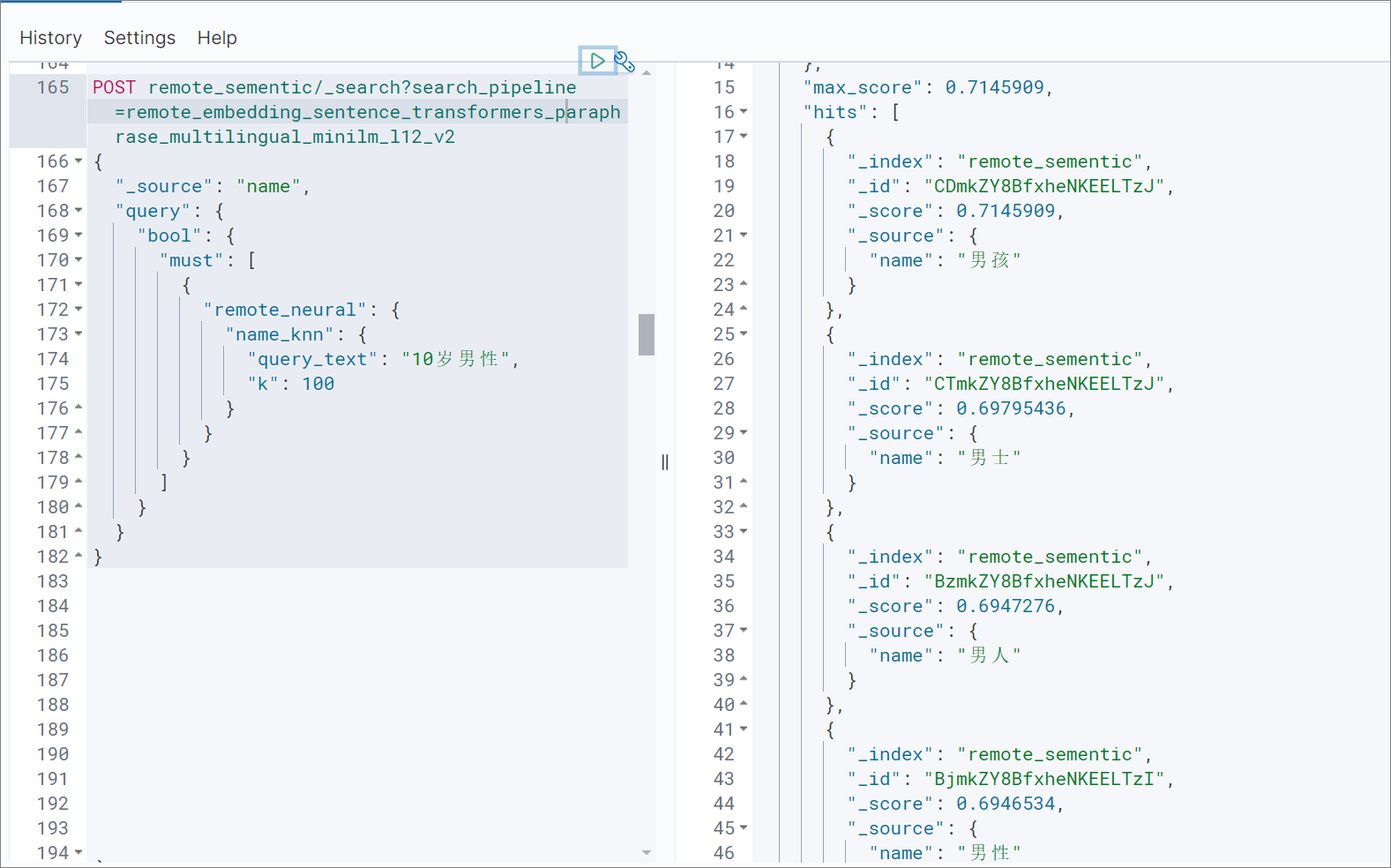Click the _id "BjmkZY8BfxheNKEELTzI"
1391x868 pixels.
tap(1044, 779)
